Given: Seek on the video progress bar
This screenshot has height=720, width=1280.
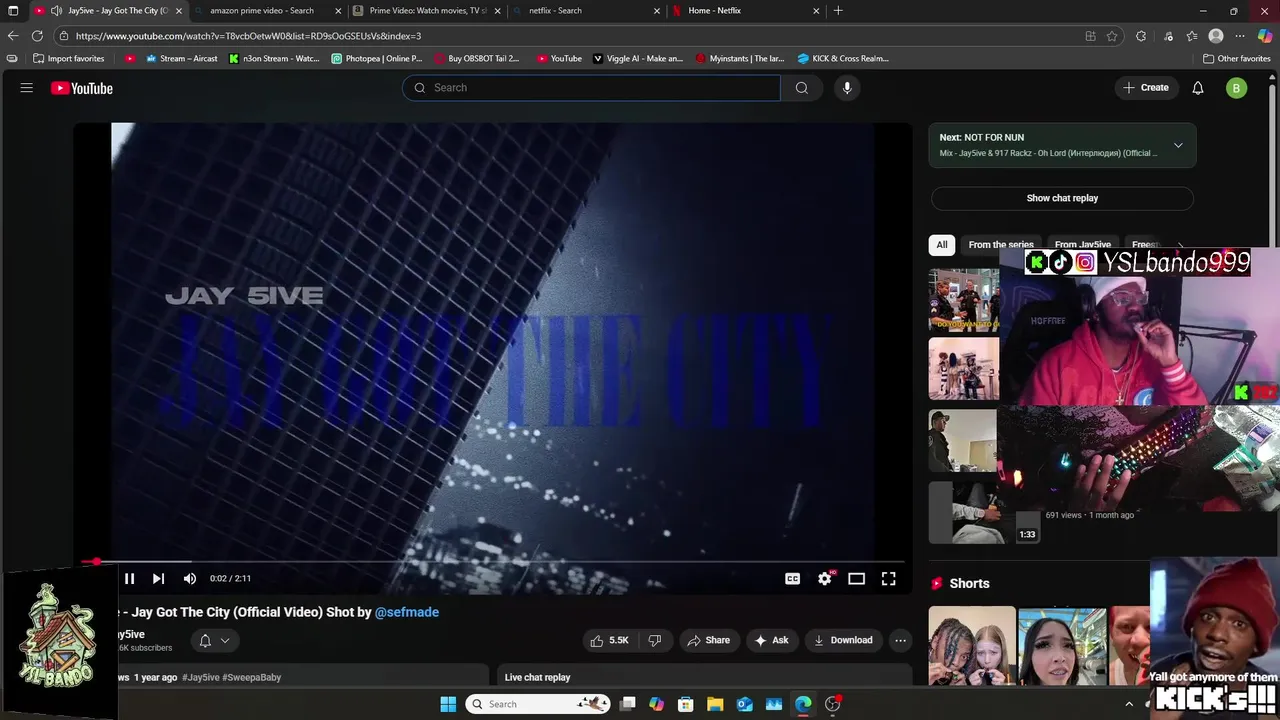Looking at the screenshot, I should [x=493, y=562].
